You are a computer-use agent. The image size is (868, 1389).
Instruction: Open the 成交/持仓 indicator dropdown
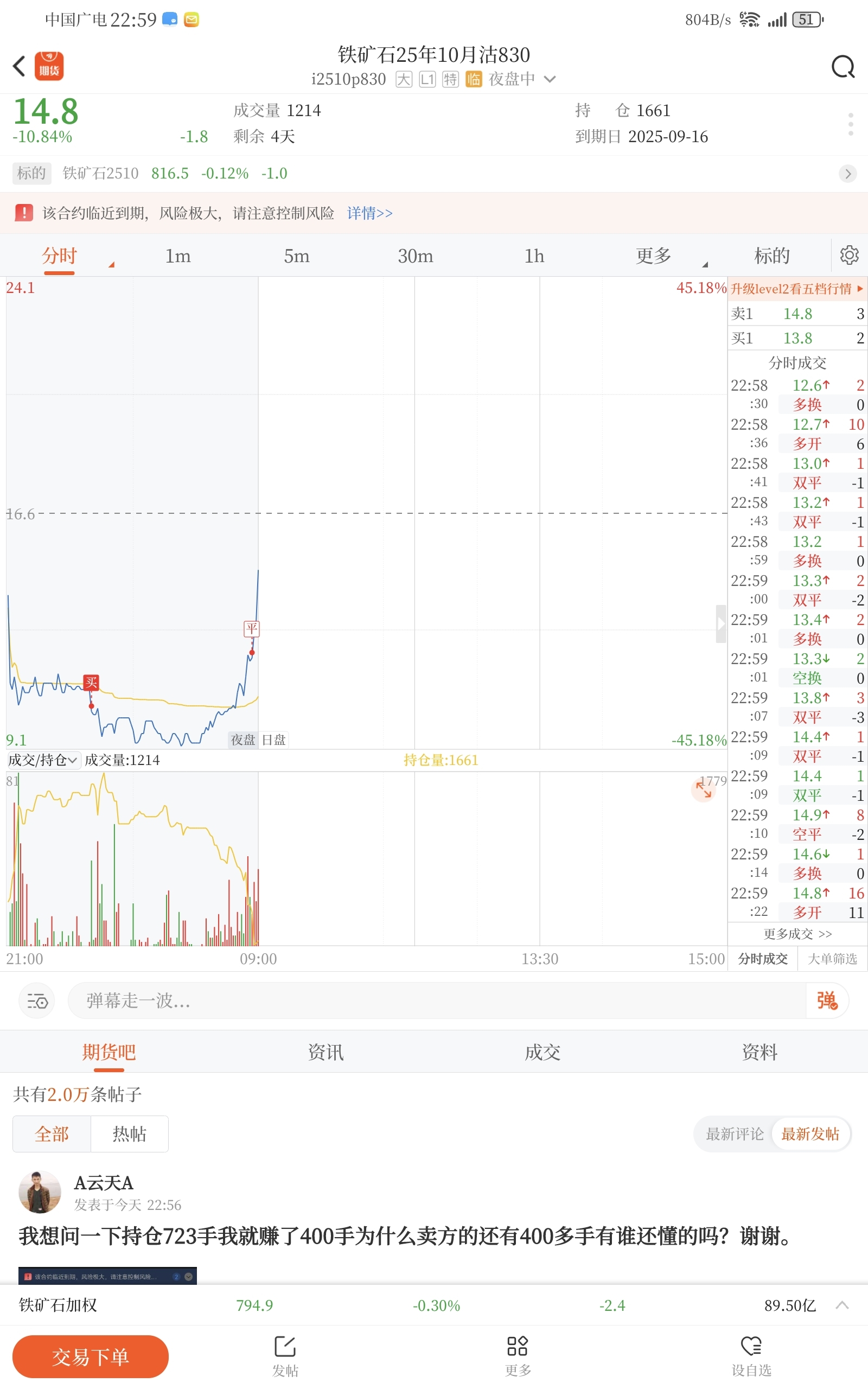(x=43, y=760)
